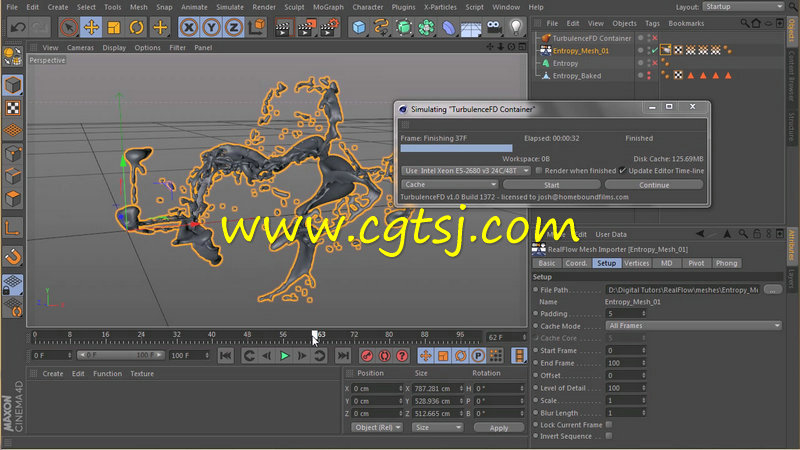Select Edges mode icon
Viewport: 800px width, 450px height.
coord(13,176)
